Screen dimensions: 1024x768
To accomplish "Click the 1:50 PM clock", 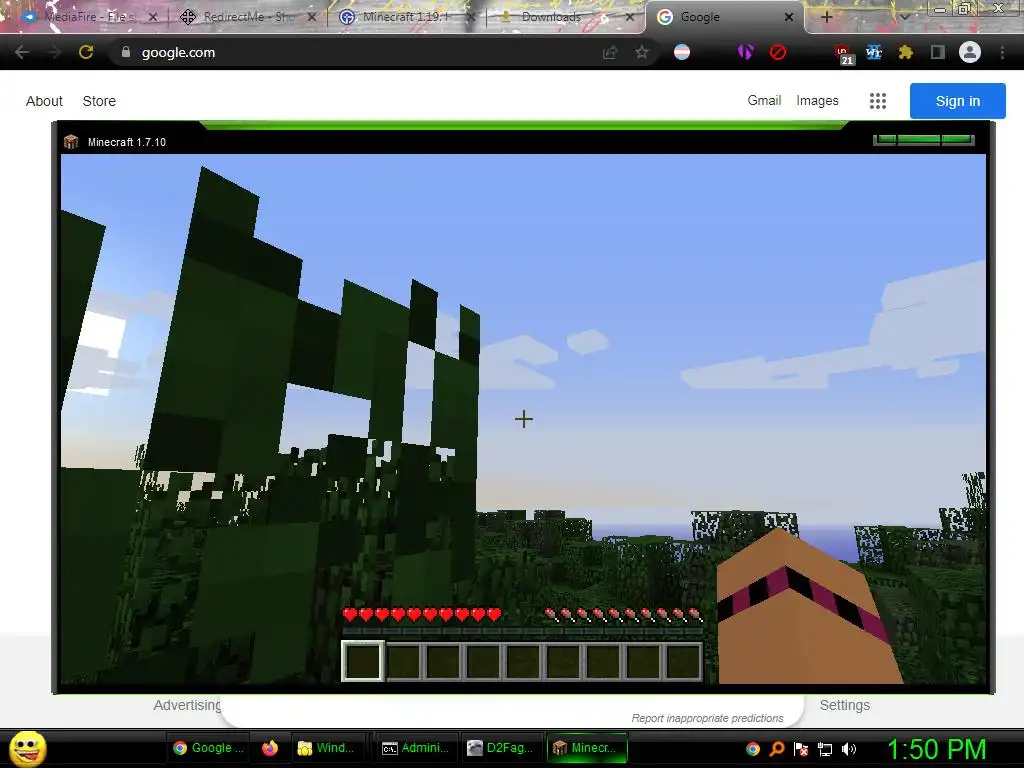I will pos(936,749).
